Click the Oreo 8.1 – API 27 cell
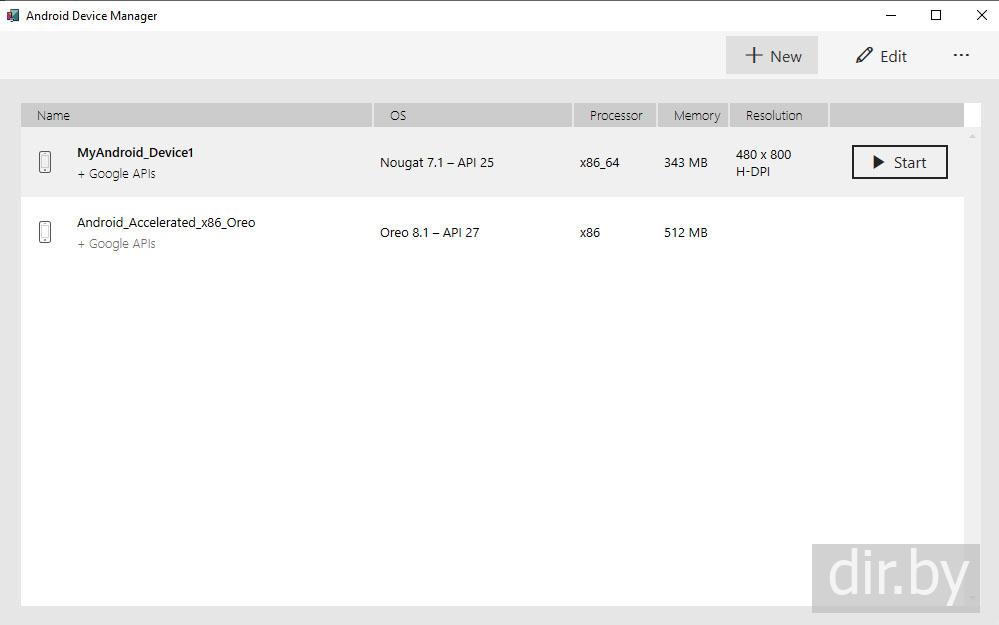Viewport: 999px width, 625px height. [x=429, y=233]
